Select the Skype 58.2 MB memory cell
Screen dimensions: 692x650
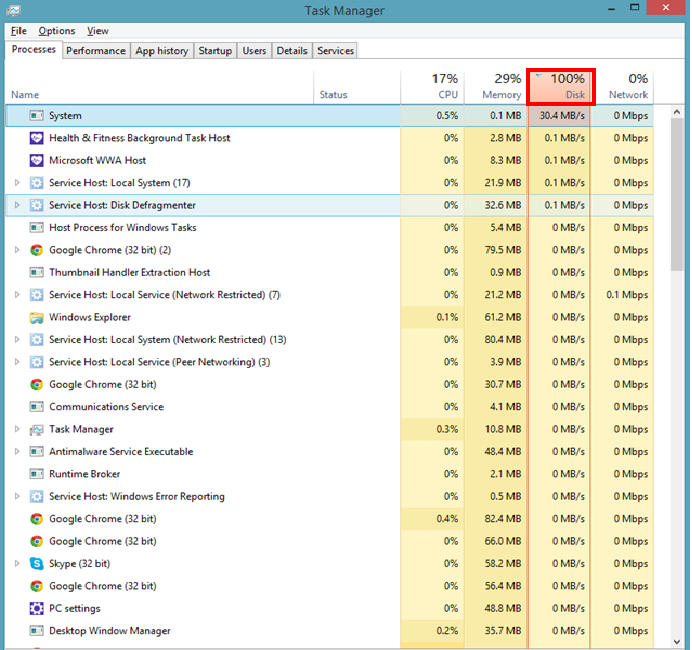(x=495, y=564)
